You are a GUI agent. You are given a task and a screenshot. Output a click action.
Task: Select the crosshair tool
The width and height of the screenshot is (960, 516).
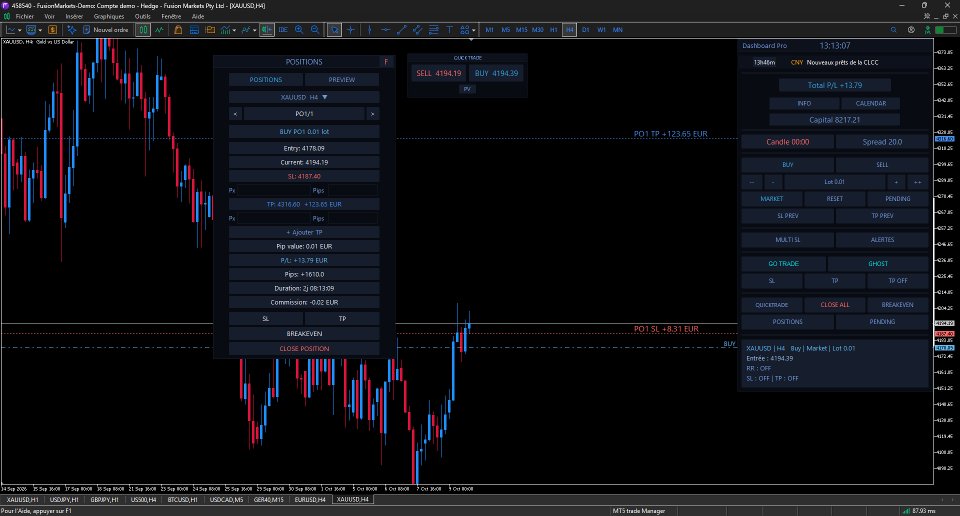pyautogui.click(x=351, y=29)
